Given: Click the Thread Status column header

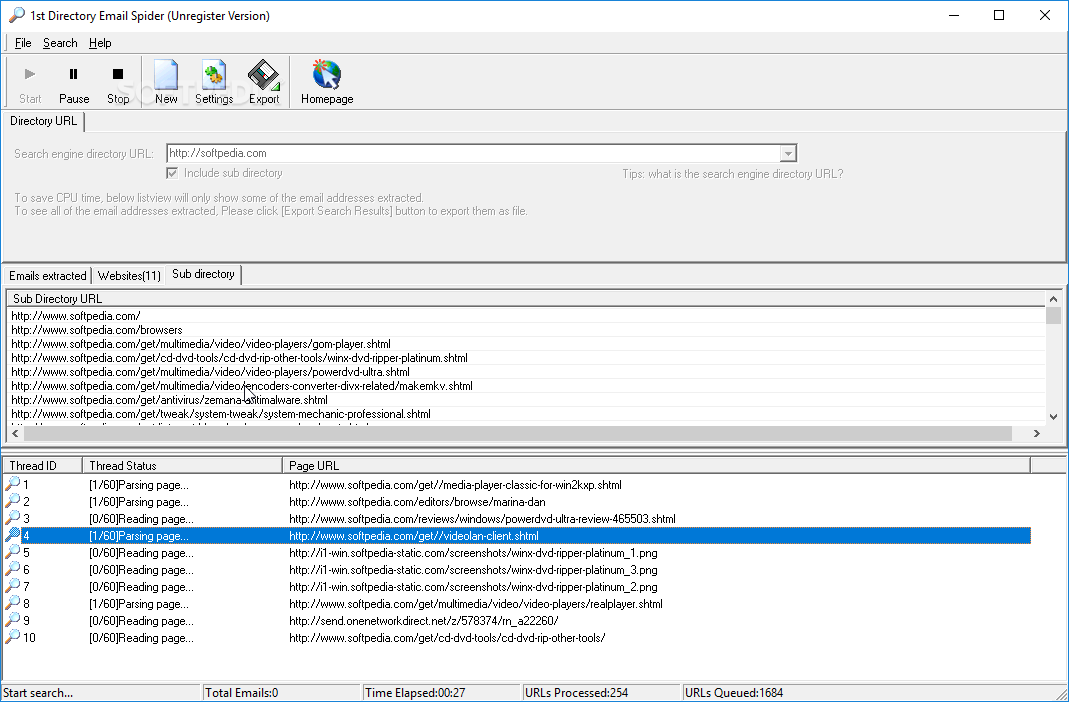Looking at the screenshot, I should [182, 466].
